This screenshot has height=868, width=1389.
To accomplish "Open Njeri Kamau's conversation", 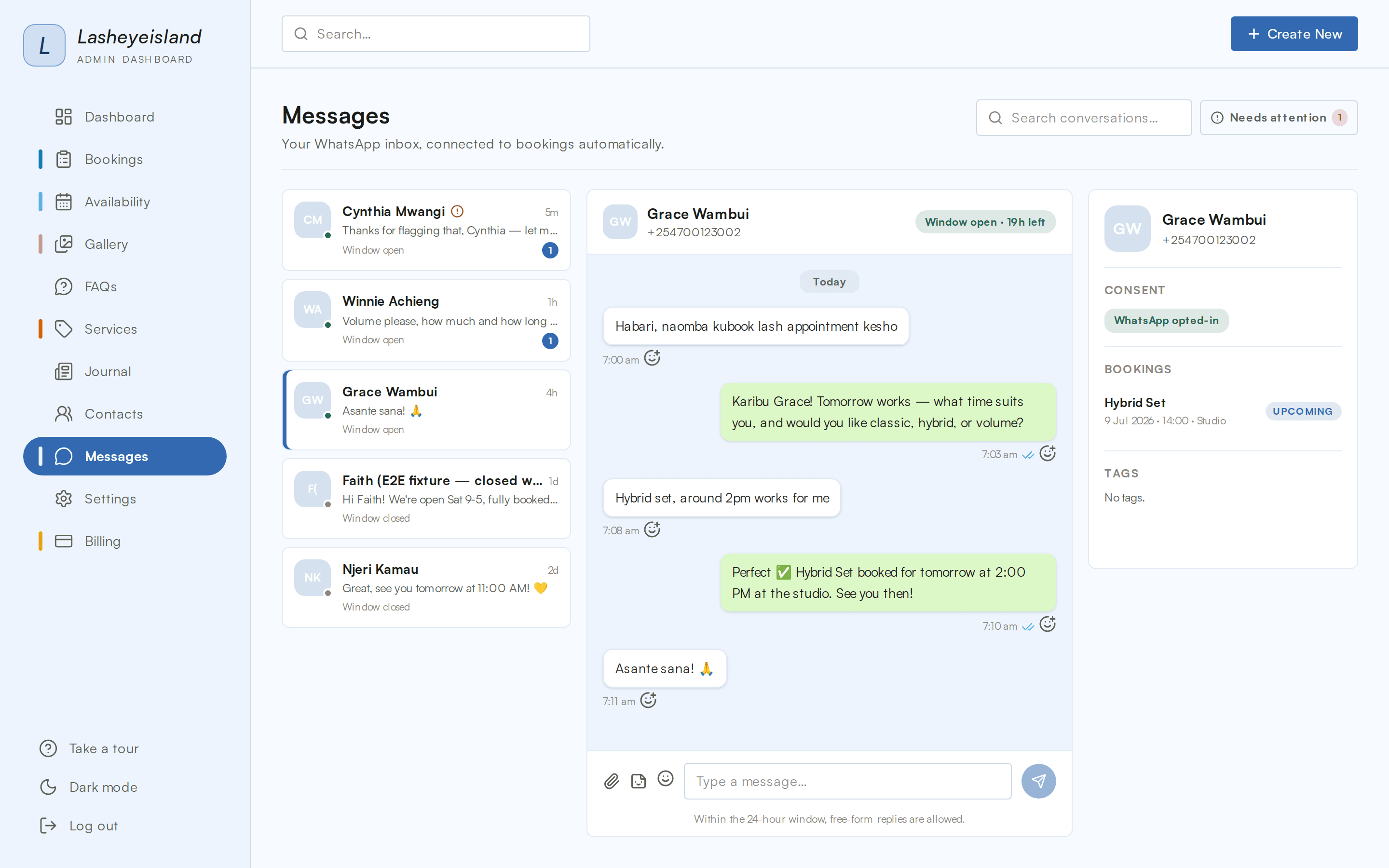I will coord(426,587).
